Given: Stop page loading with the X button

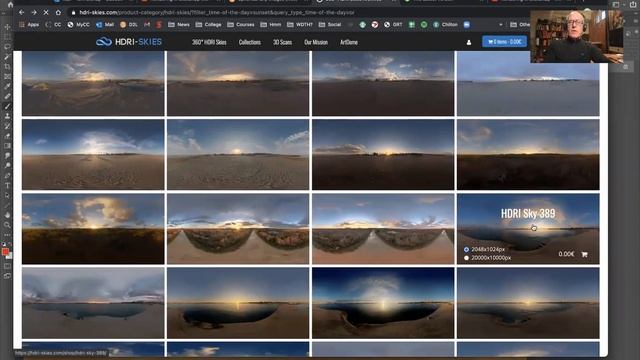Looking at the screenshot, I should [46, 13].
